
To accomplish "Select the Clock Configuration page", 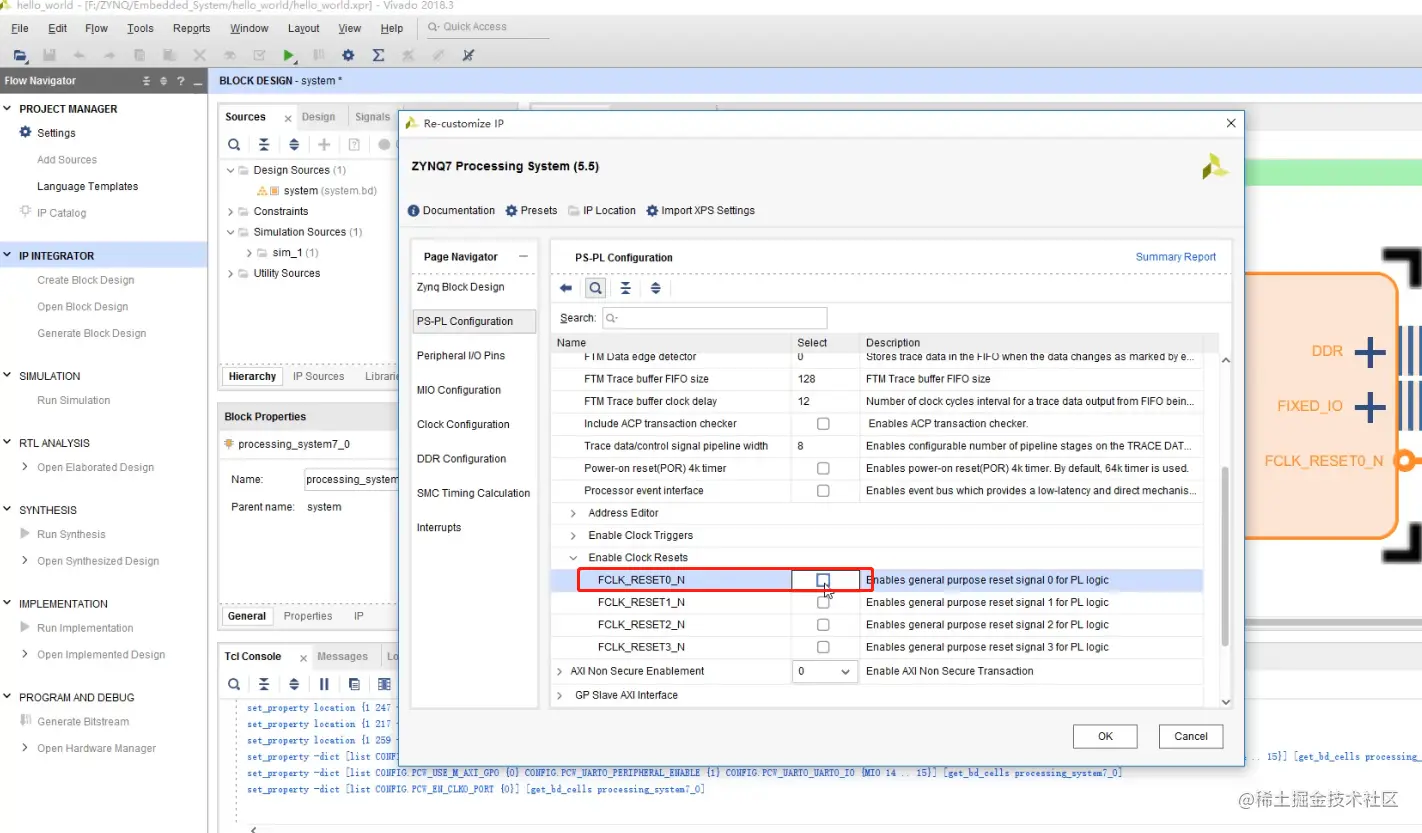I will pos(463,424).
